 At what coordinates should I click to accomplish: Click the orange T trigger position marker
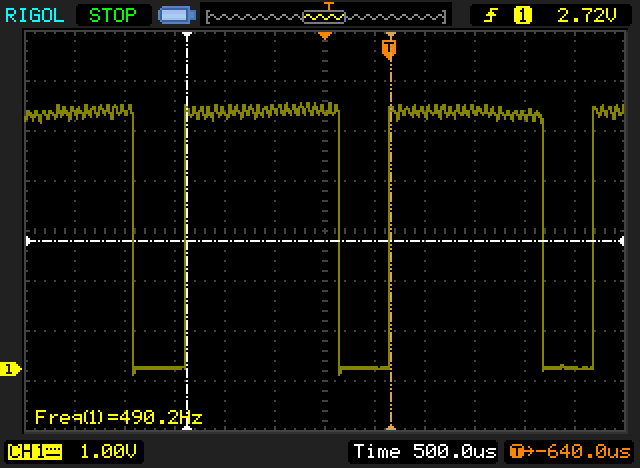(x=389, y=47)
